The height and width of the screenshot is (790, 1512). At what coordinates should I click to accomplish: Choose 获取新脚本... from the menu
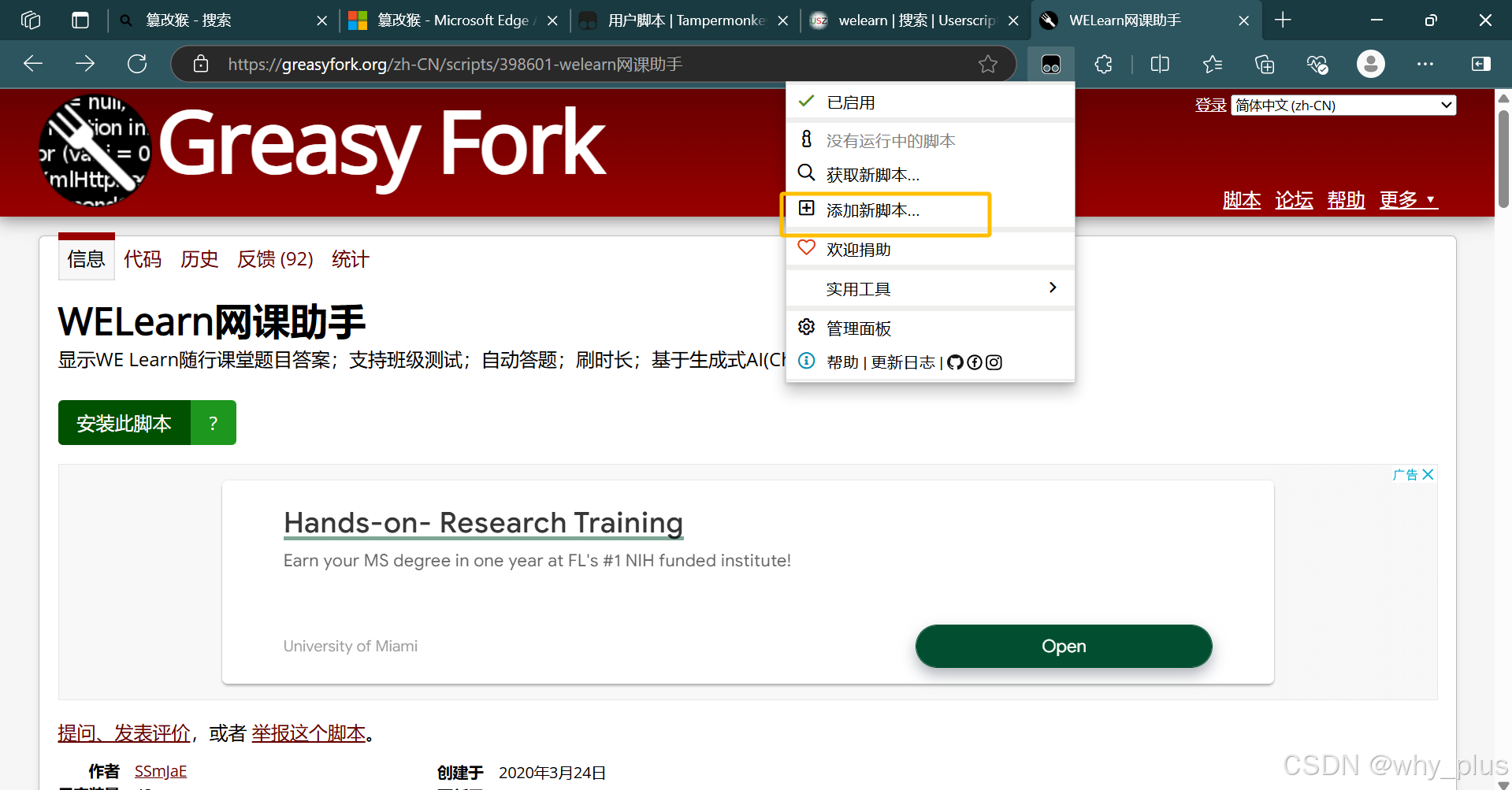pos(931,174)
